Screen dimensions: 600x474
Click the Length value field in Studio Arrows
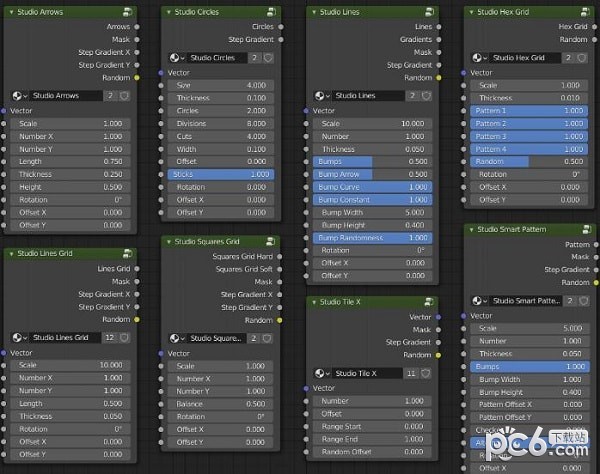70,162
